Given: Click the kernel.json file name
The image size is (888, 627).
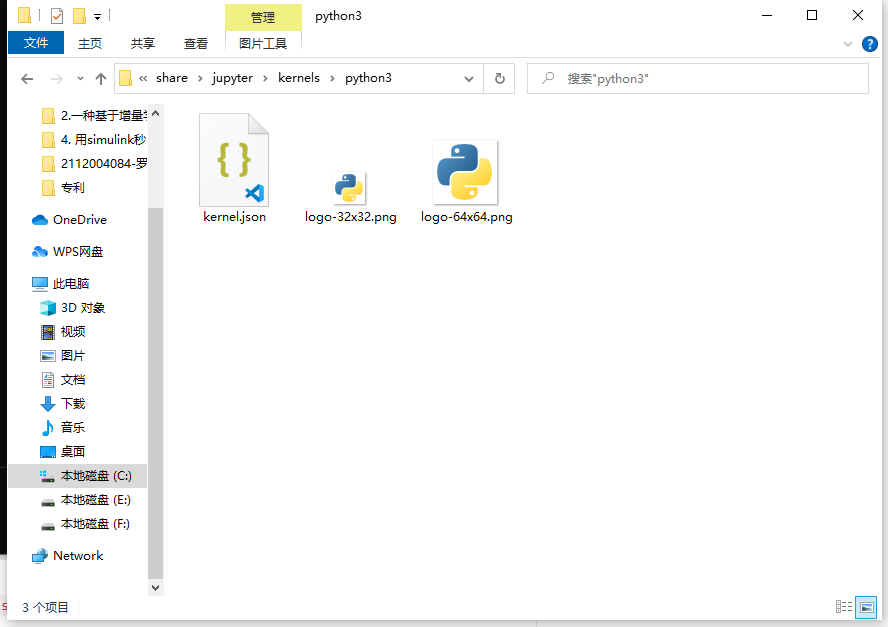Looking at the screenshot, I should (234, 217).
